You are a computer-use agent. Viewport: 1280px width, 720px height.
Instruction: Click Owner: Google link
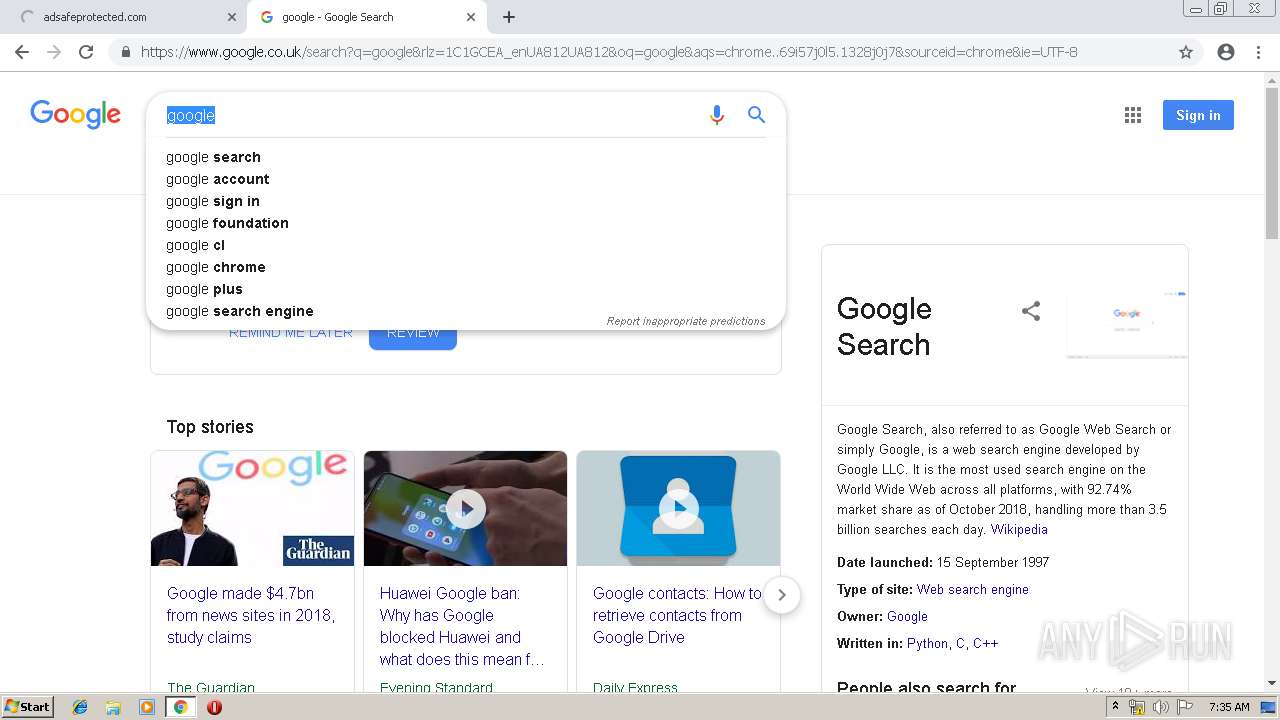pos(907,616)
